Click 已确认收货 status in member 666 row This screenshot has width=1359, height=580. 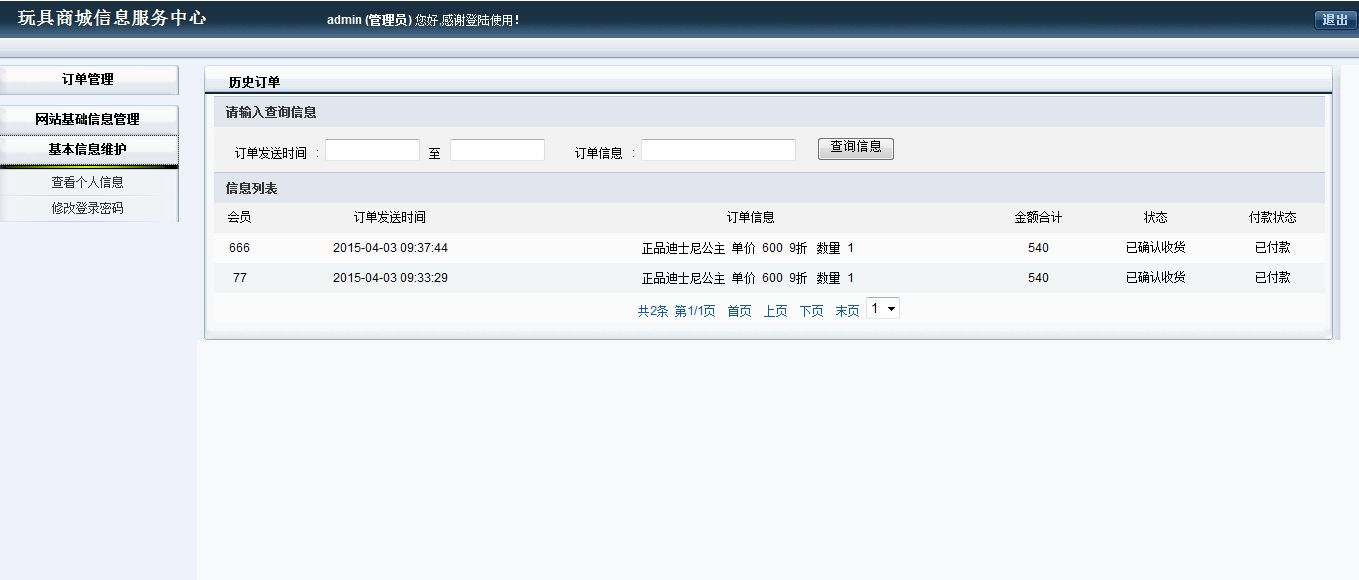pos(1155,248)
